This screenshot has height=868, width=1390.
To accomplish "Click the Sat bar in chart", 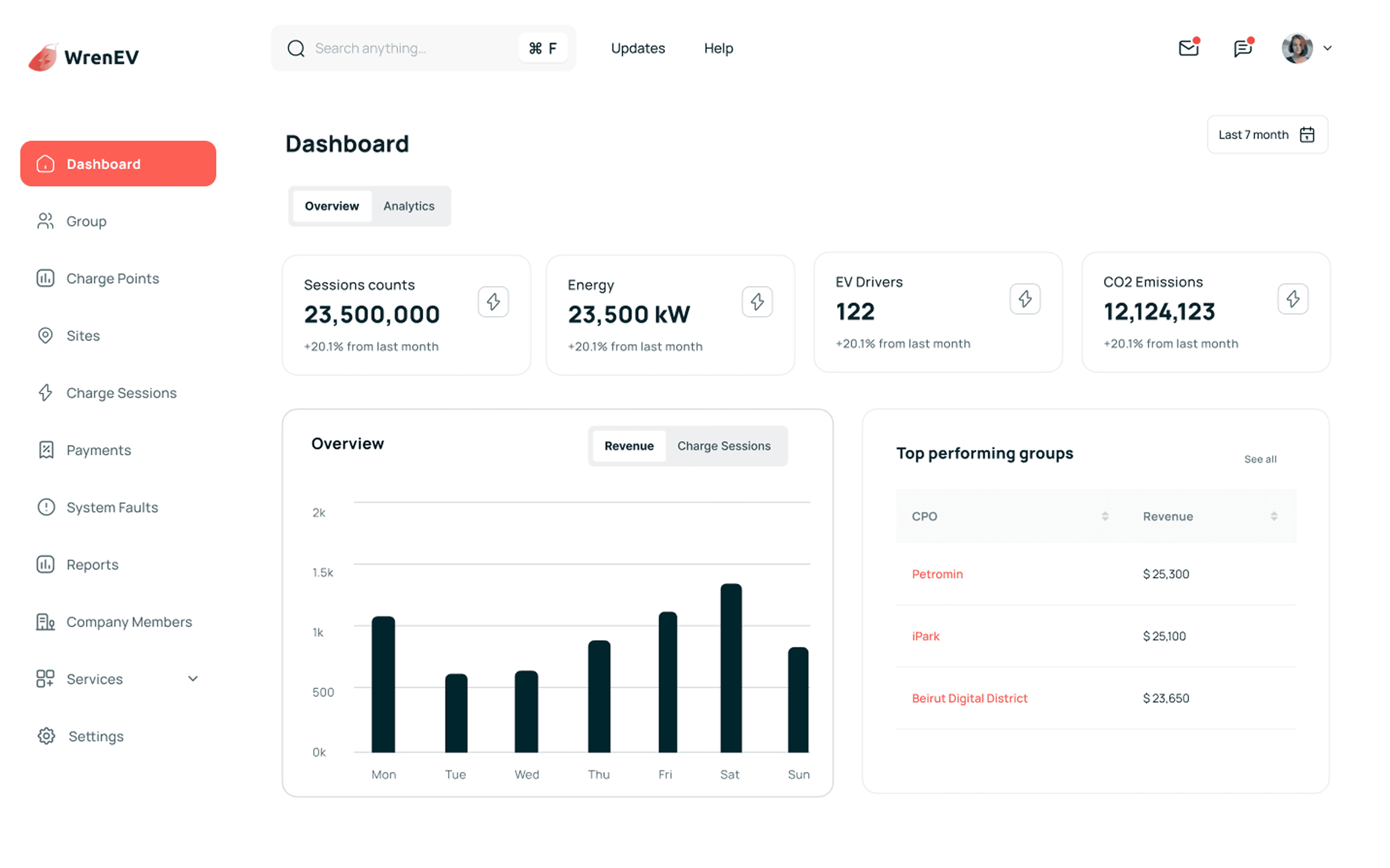I will click(x=730, y=668).
